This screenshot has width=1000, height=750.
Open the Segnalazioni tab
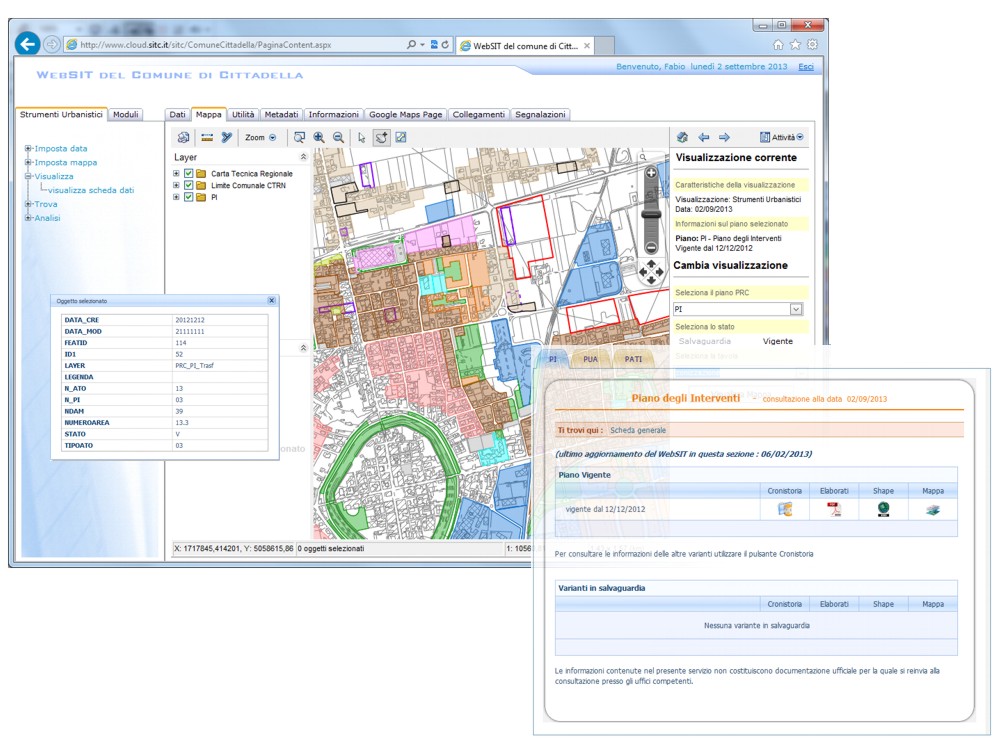pyautogui.click(x=540, y=115)
